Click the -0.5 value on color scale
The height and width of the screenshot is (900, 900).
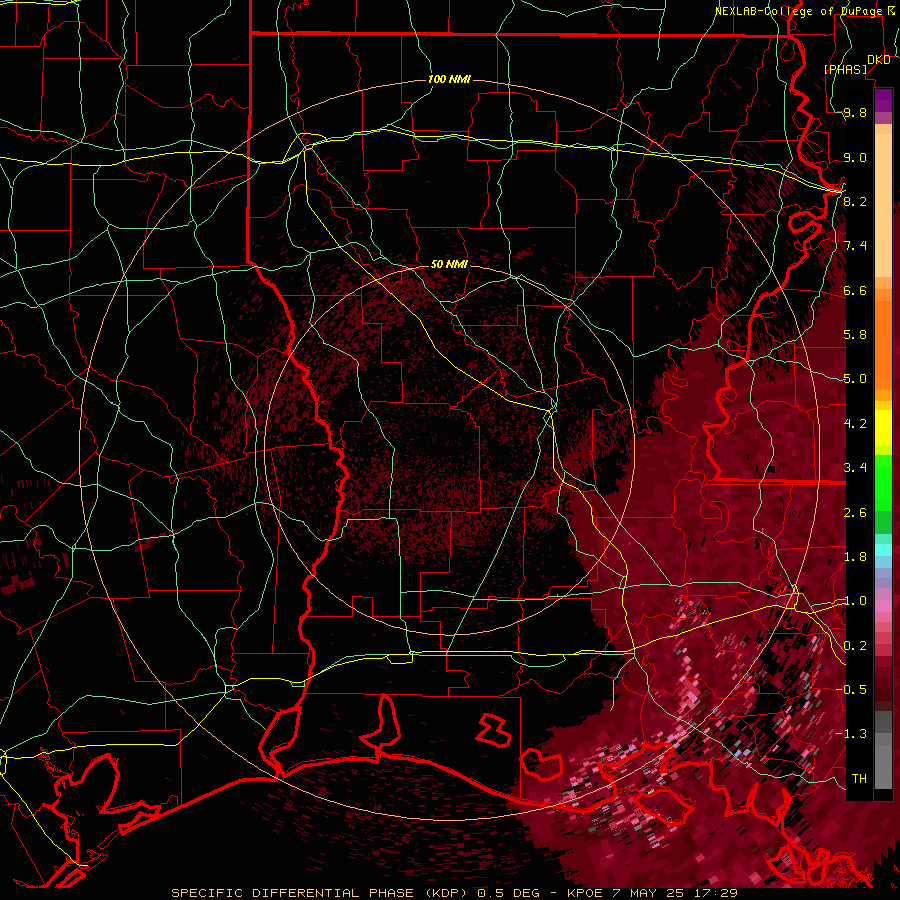pos(851,690)
